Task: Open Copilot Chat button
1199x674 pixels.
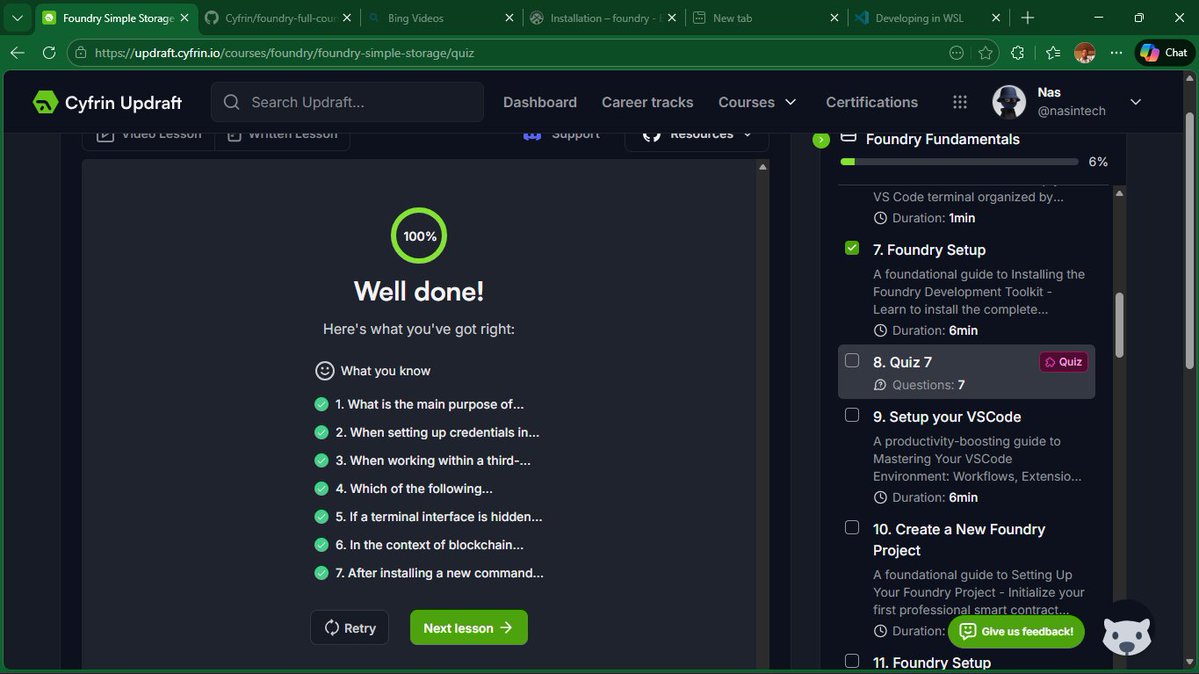Action: [1164, 53]
